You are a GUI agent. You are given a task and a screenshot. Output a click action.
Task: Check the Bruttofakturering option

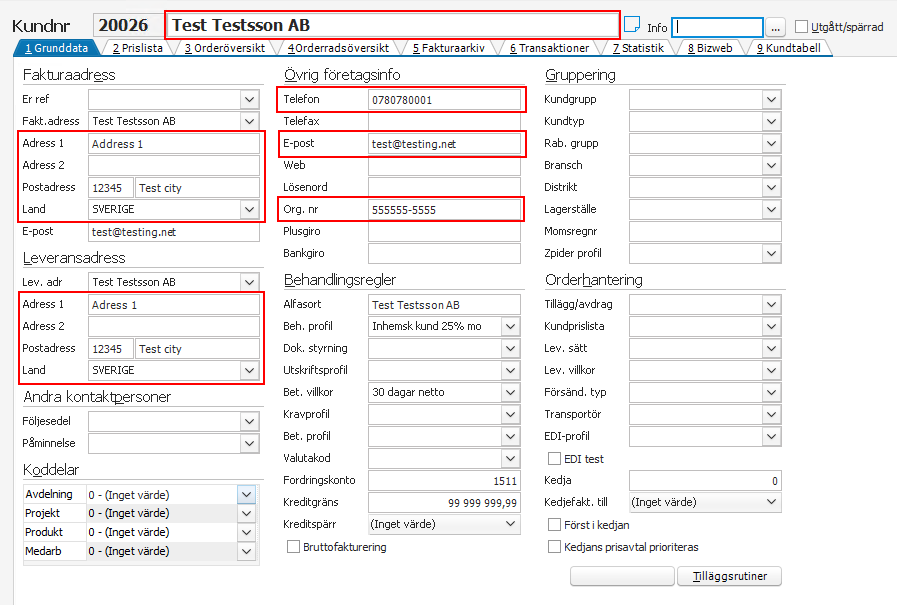click(x=293, y=547)
